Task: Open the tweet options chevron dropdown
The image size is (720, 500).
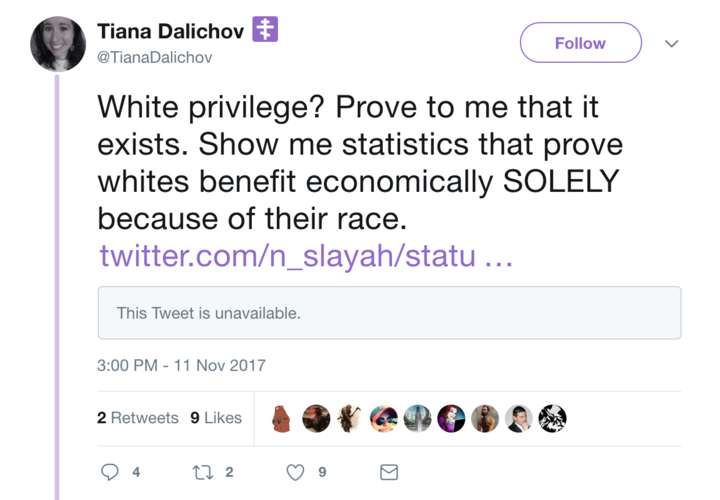Action: [672, 44]
